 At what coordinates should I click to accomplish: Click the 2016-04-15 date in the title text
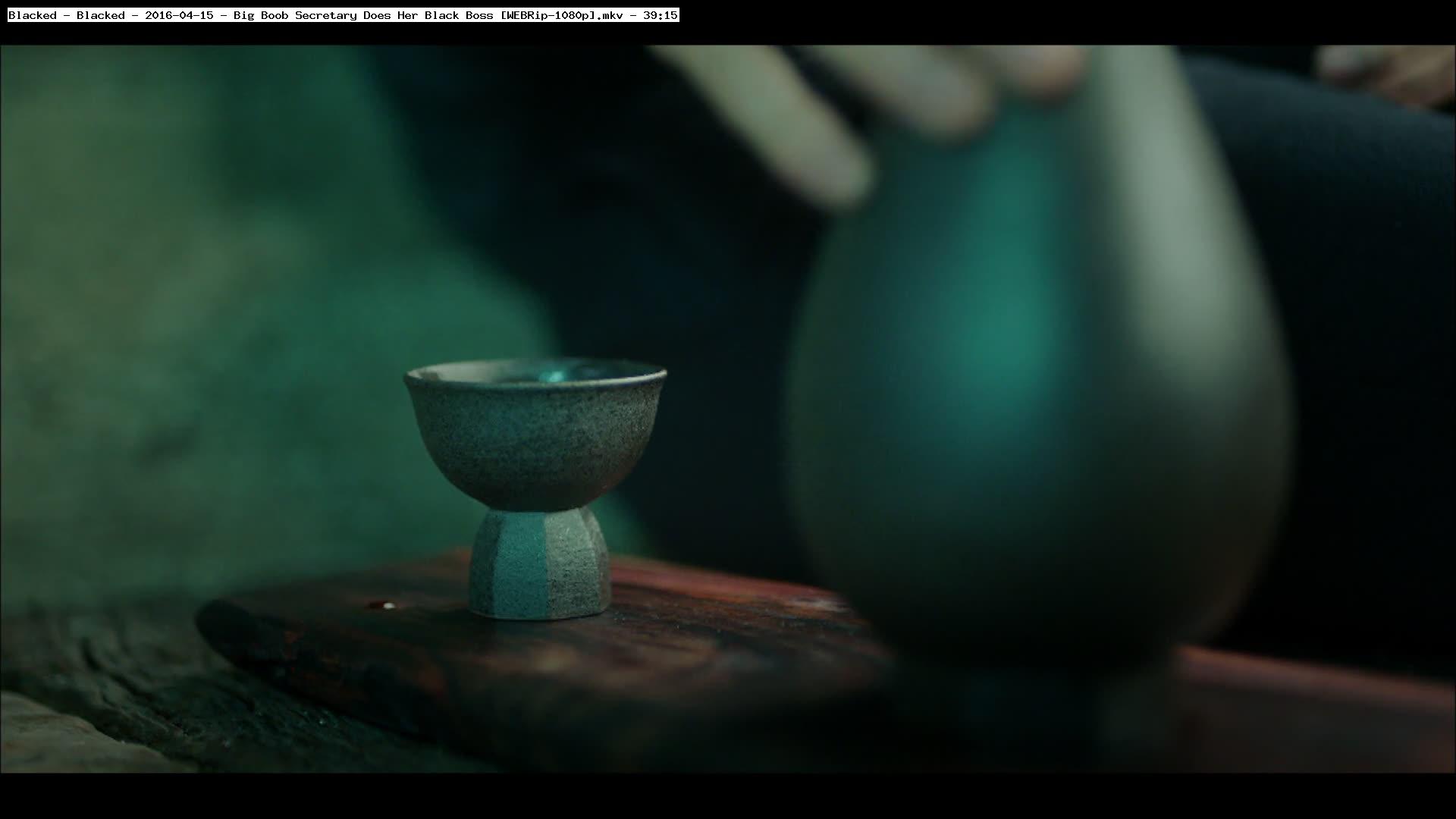(179, 15)
